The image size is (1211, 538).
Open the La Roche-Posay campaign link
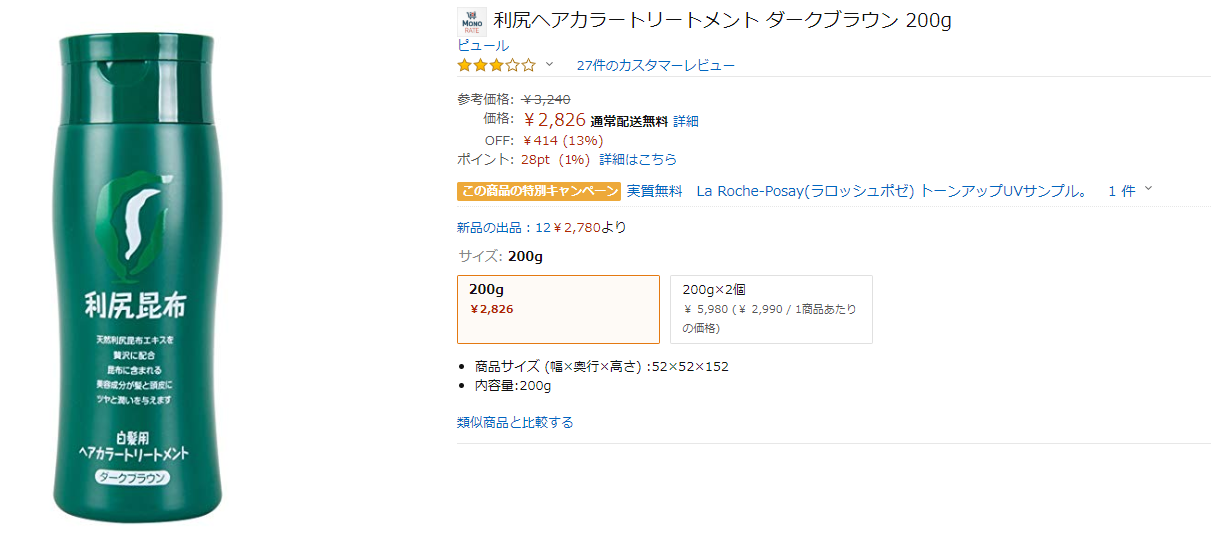891,191
